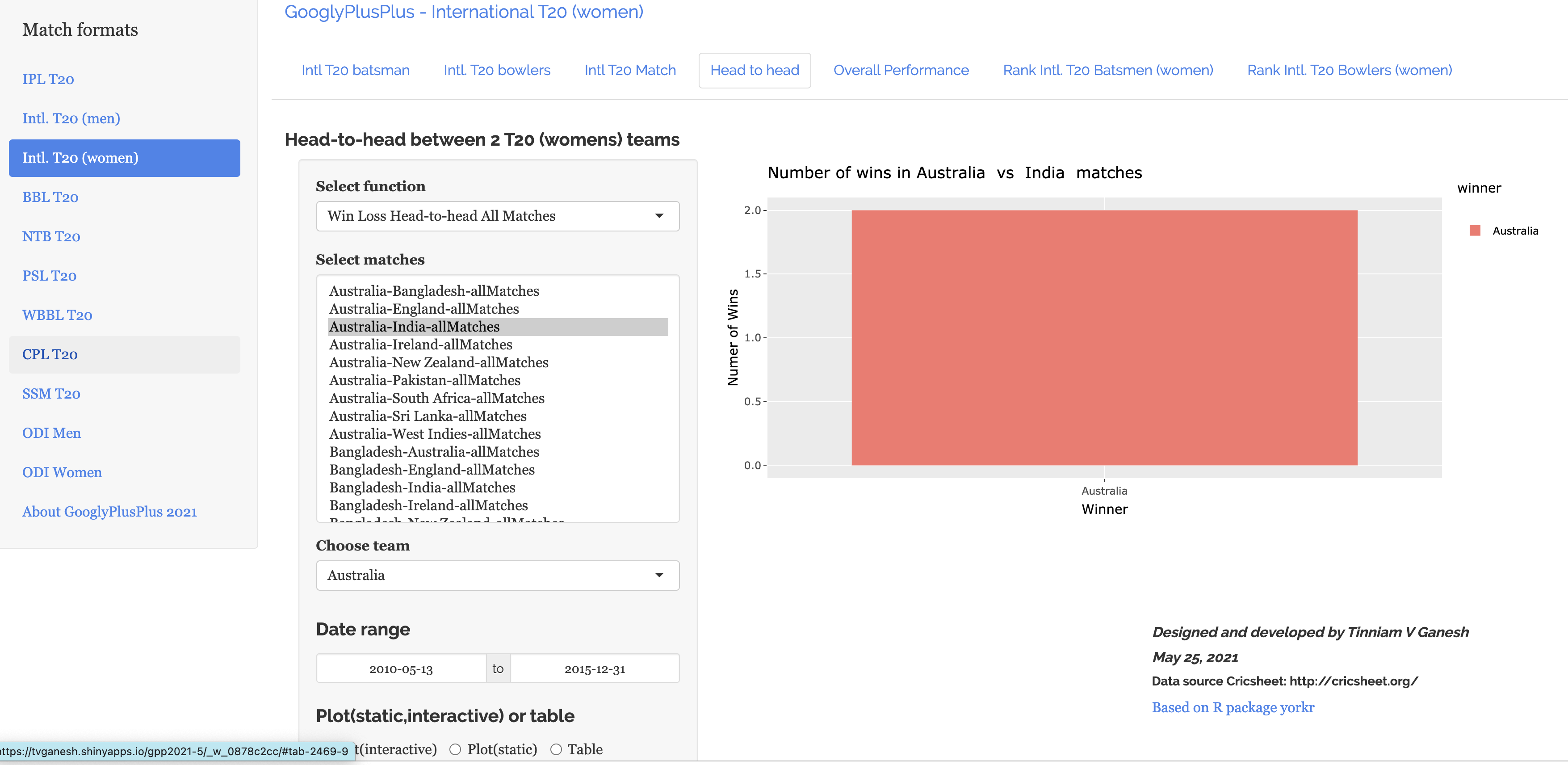Click the IPL T20 sidebar link
This screenshot has width=1568, height=765.
(x=48, y=79)
